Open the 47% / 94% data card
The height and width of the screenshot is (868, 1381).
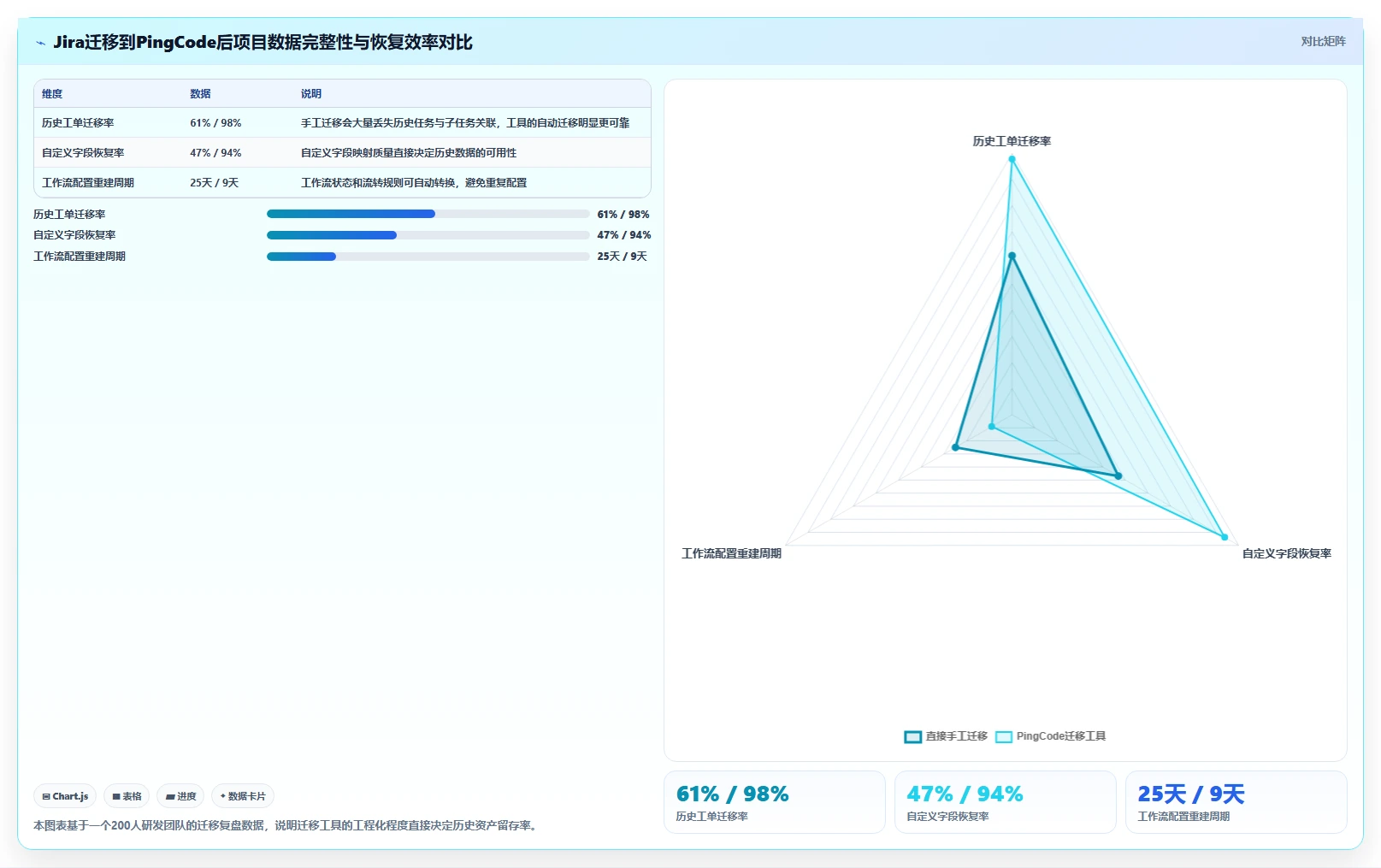(1006, 802)
